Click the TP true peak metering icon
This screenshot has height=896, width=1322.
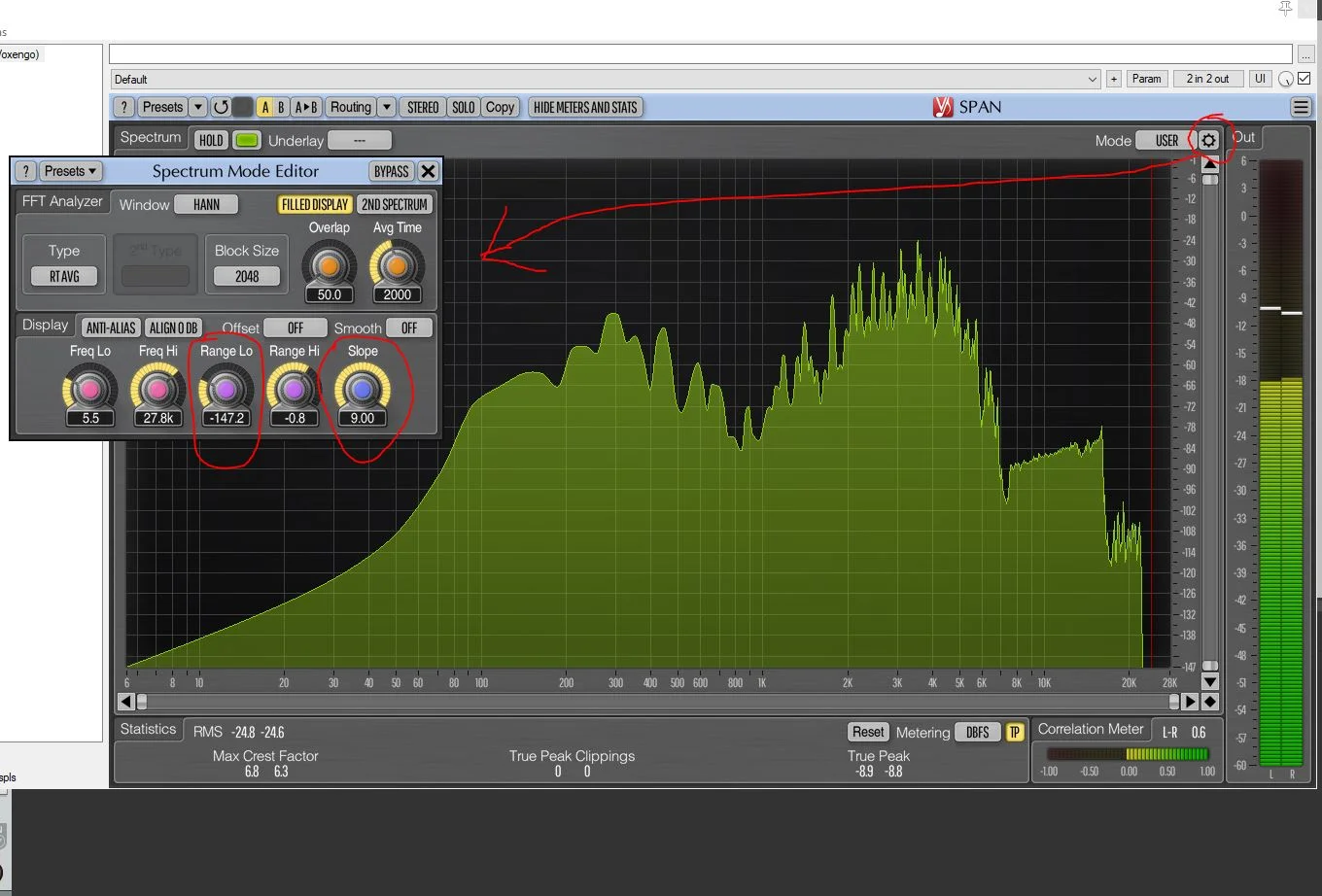click(1015, 732)
